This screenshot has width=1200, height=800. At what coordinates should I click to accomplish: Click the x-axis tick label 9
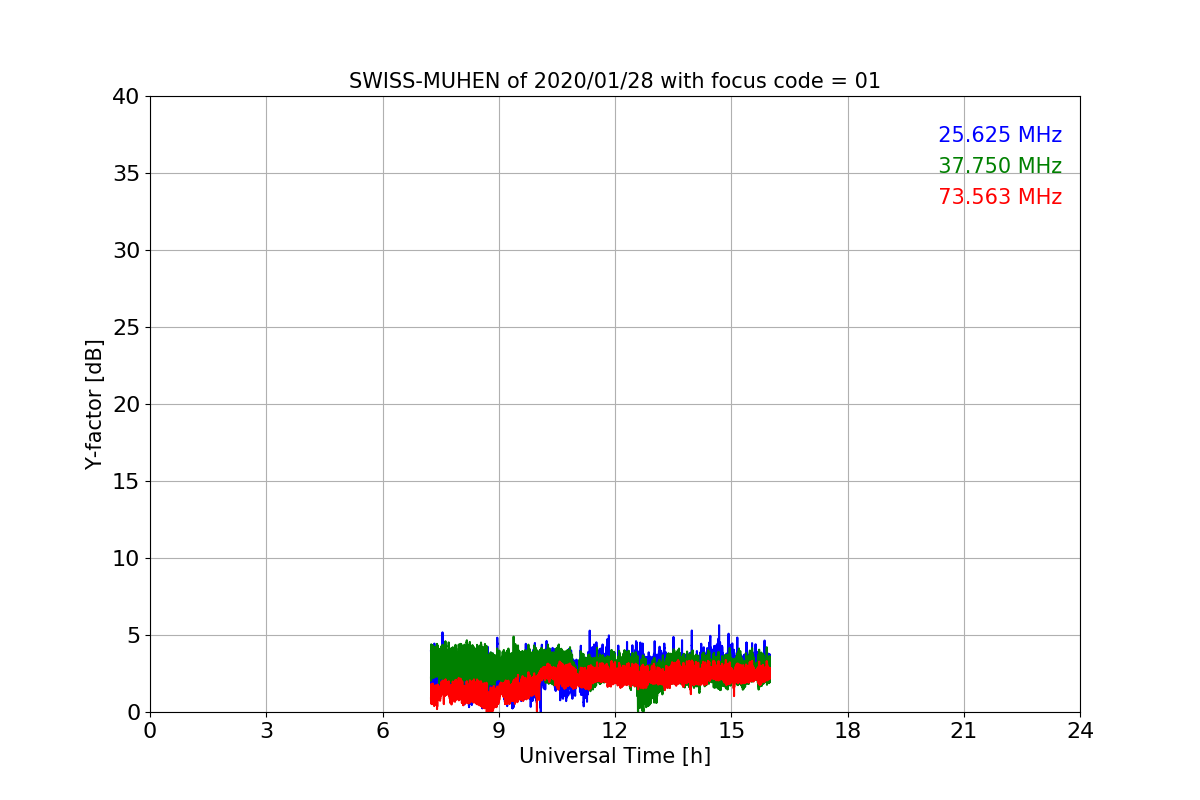(x=499, y=731)
